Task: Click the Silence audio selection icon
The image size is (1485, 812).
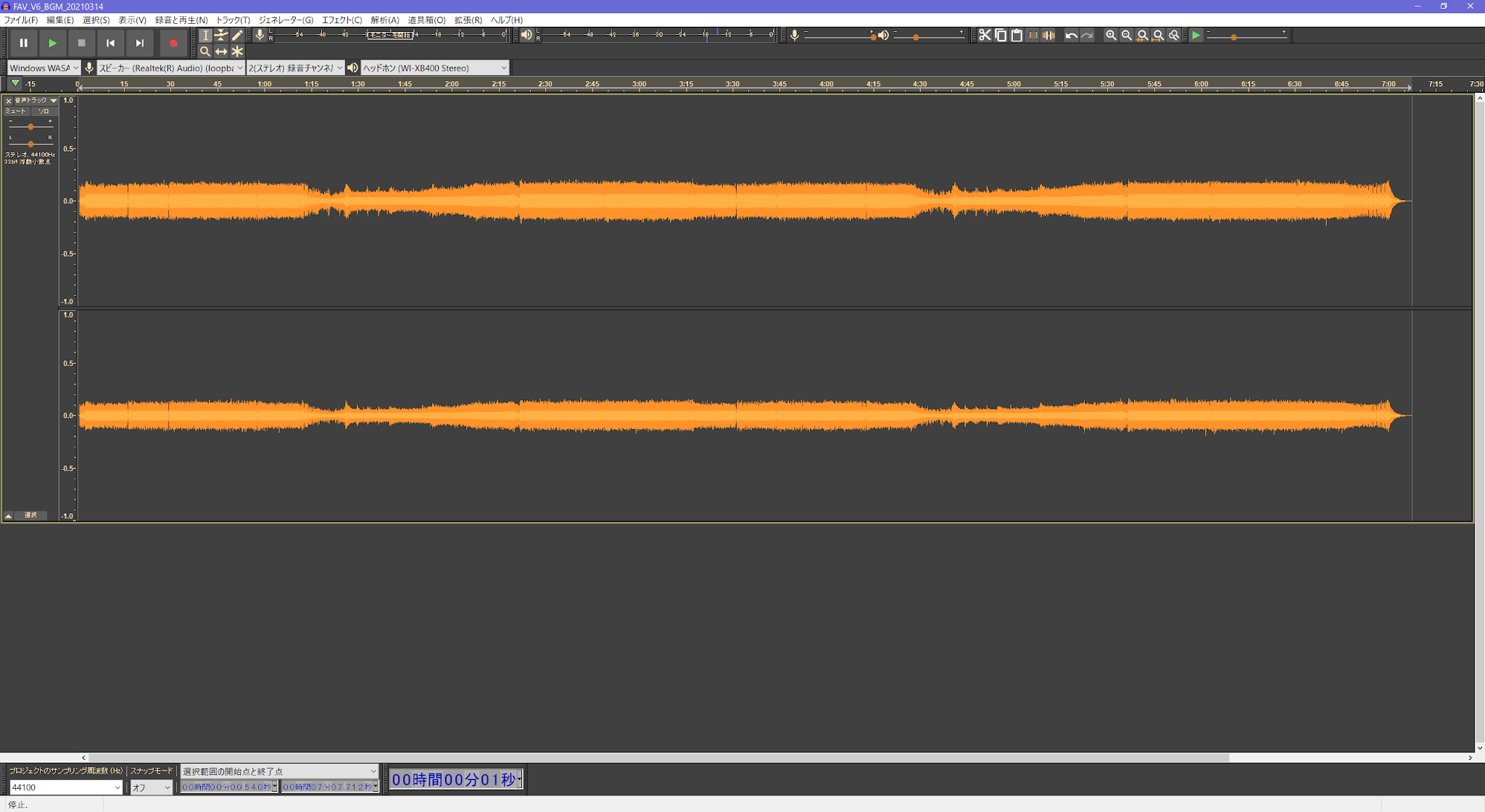Action: [x=1048, y=35]
